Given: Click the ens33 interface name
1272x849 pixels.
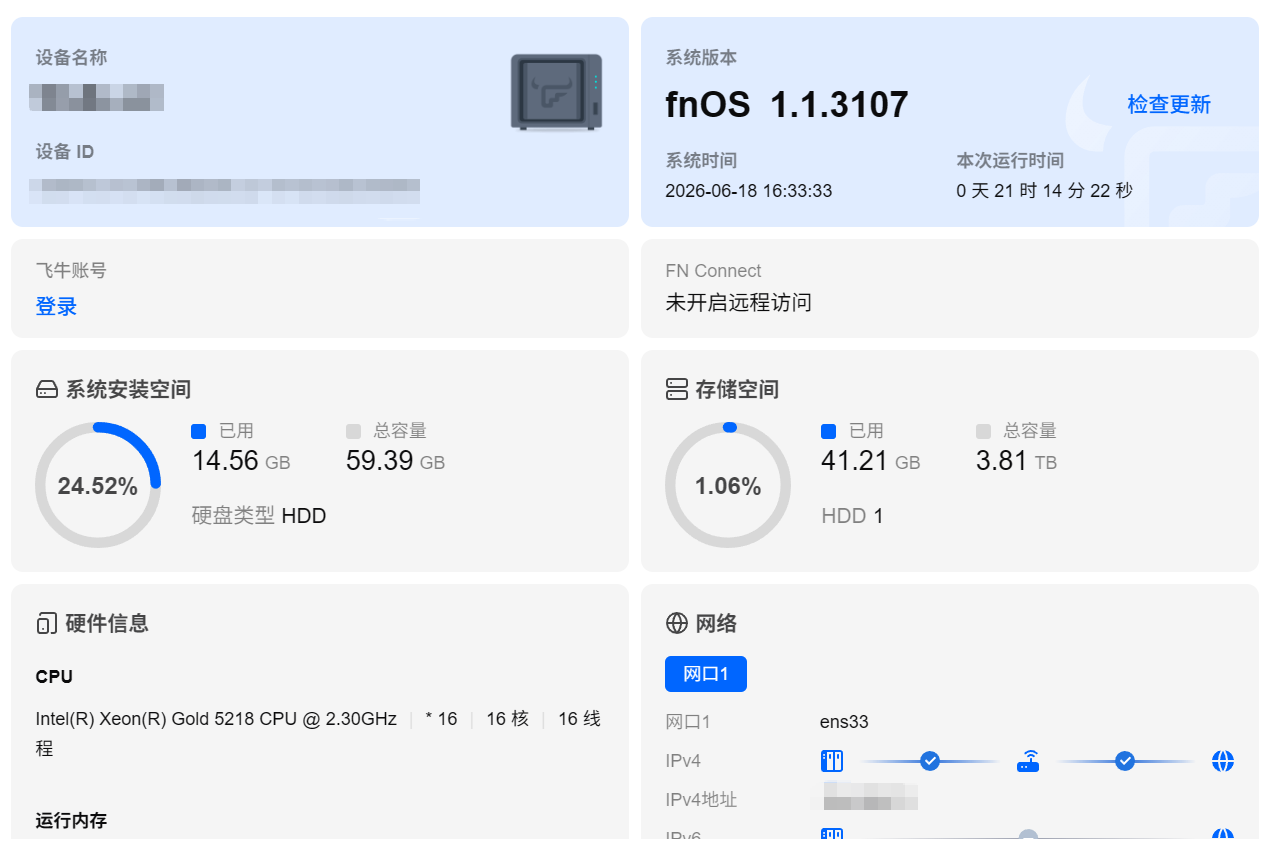Looking at the screenshot, I should point(844,722).
